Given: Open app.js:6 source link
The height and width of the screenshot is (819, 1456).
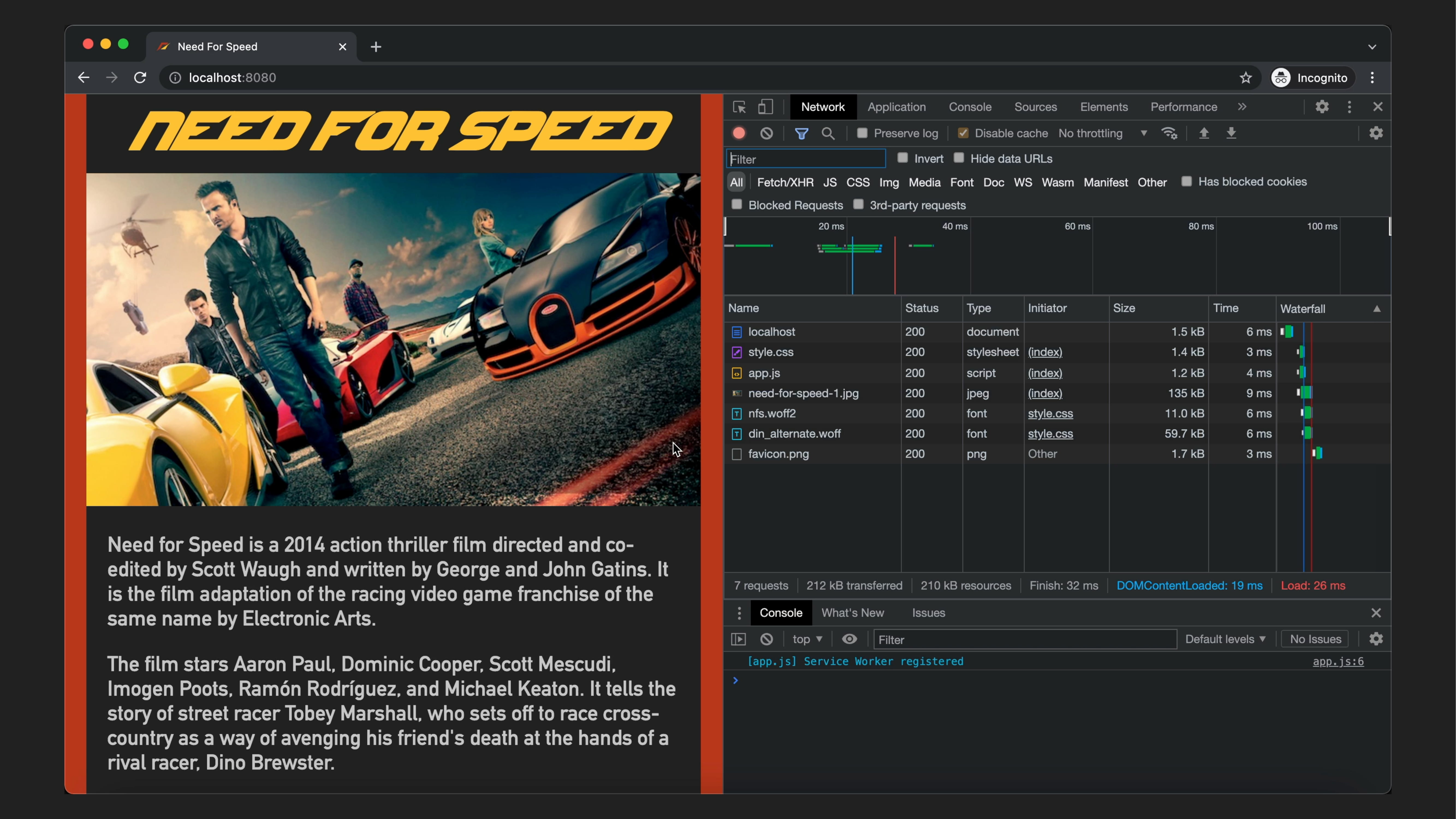Looking at the screenshot, I should click(x=1338, y=661).
